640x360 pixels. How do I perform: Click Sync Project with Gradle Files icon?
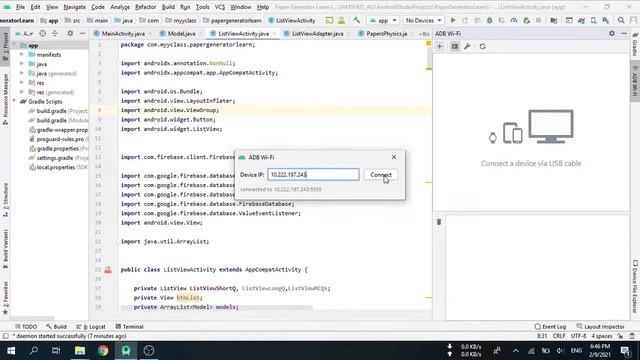[x=581, y=20]
